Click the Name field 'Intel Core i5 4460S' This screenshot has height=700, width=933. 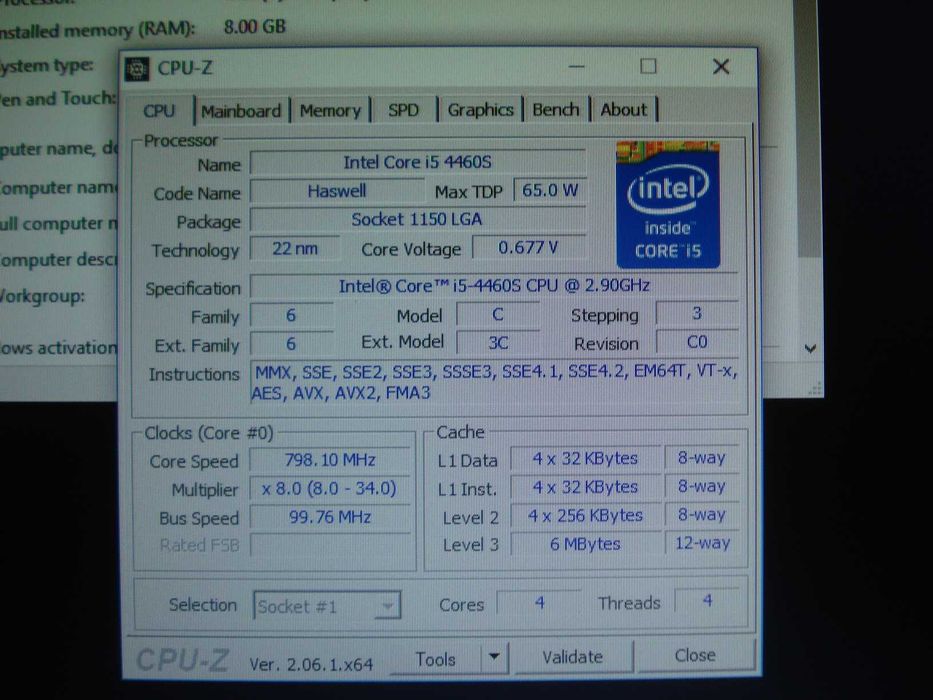[418, 162]
